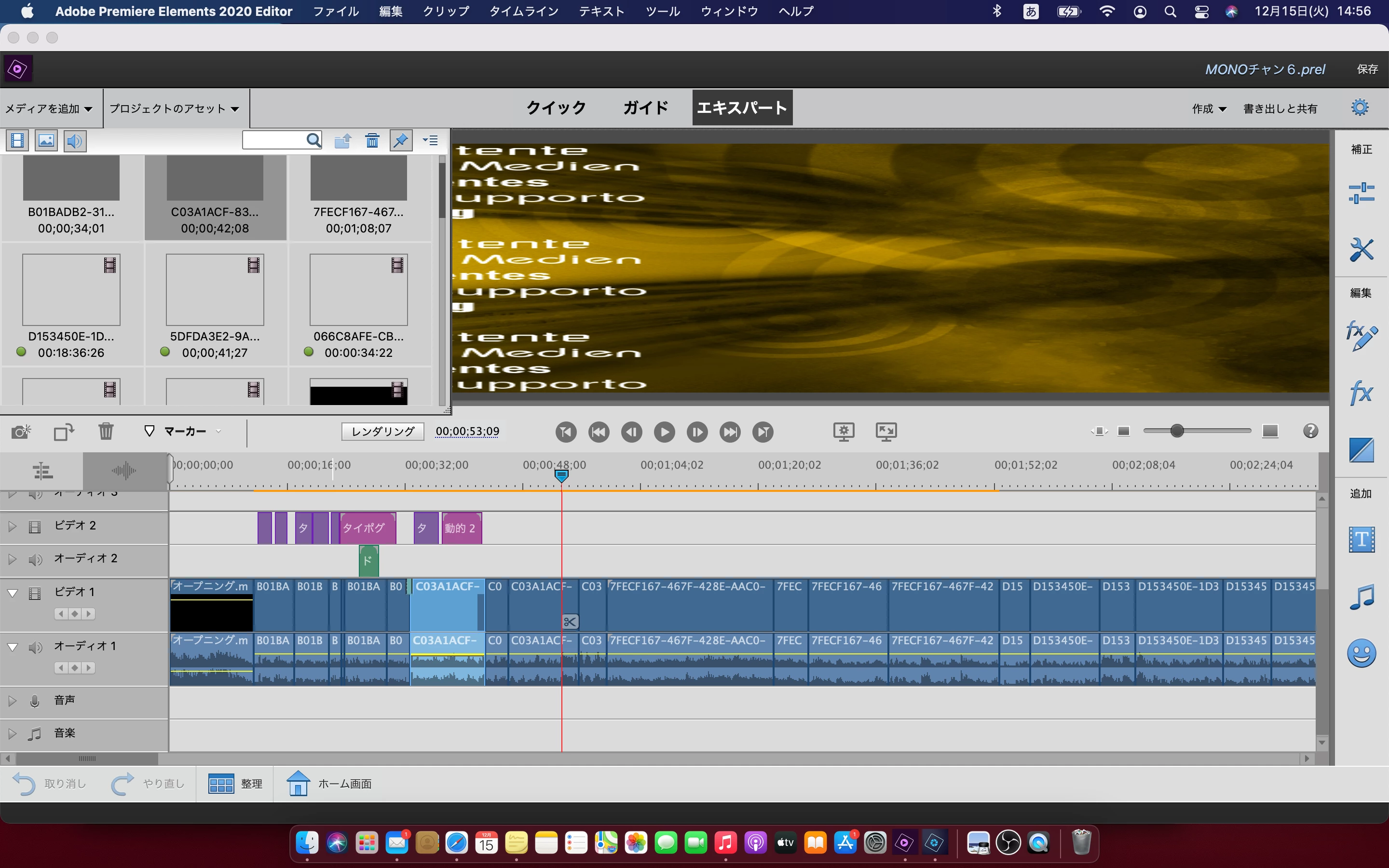The width and height of the screenshot is (1389, 868).
Task: Click the scissors split icon on playhead
Action: click(570, 622)
